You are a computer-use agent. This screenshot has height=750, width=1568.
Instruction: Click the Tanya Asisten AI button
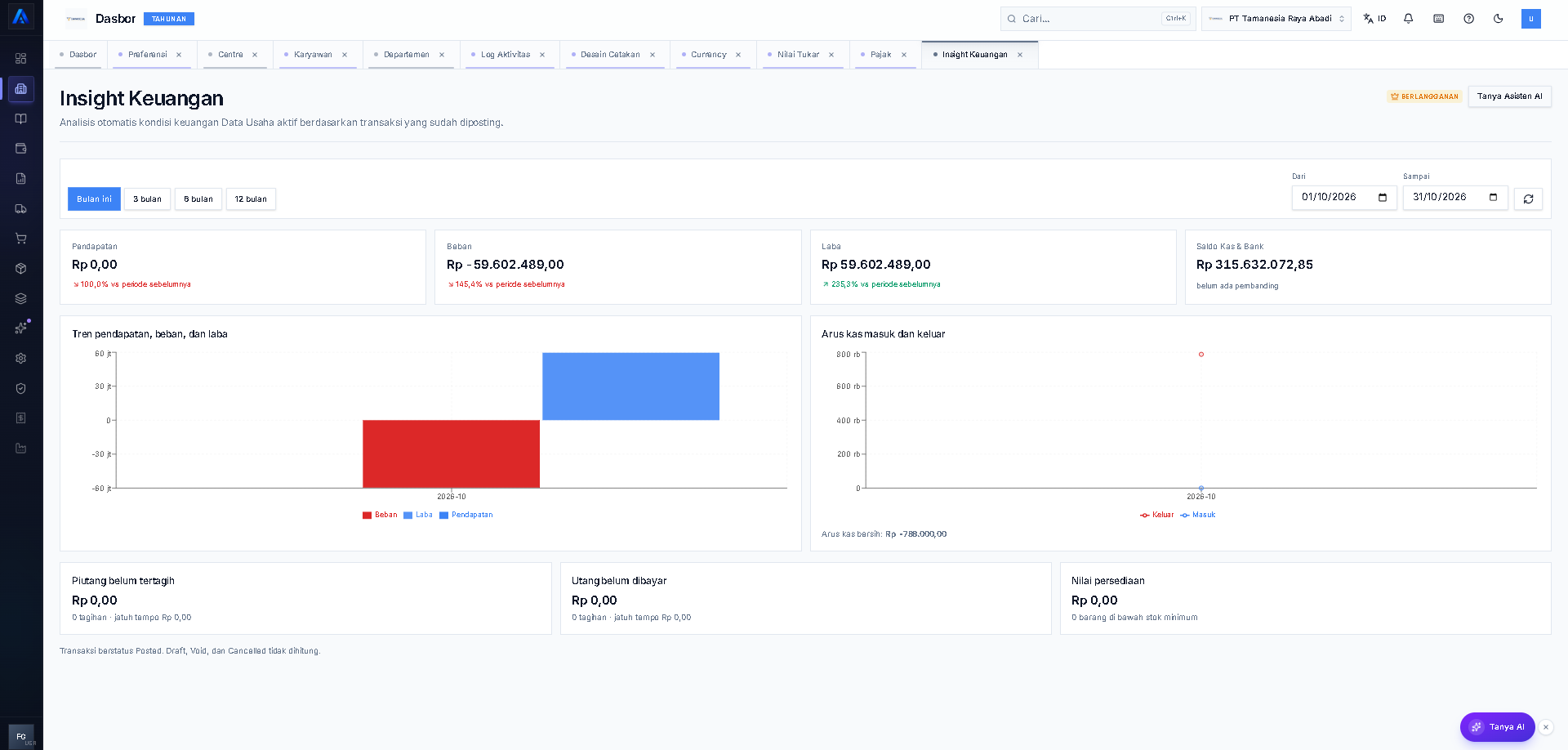coord(1509,96)
